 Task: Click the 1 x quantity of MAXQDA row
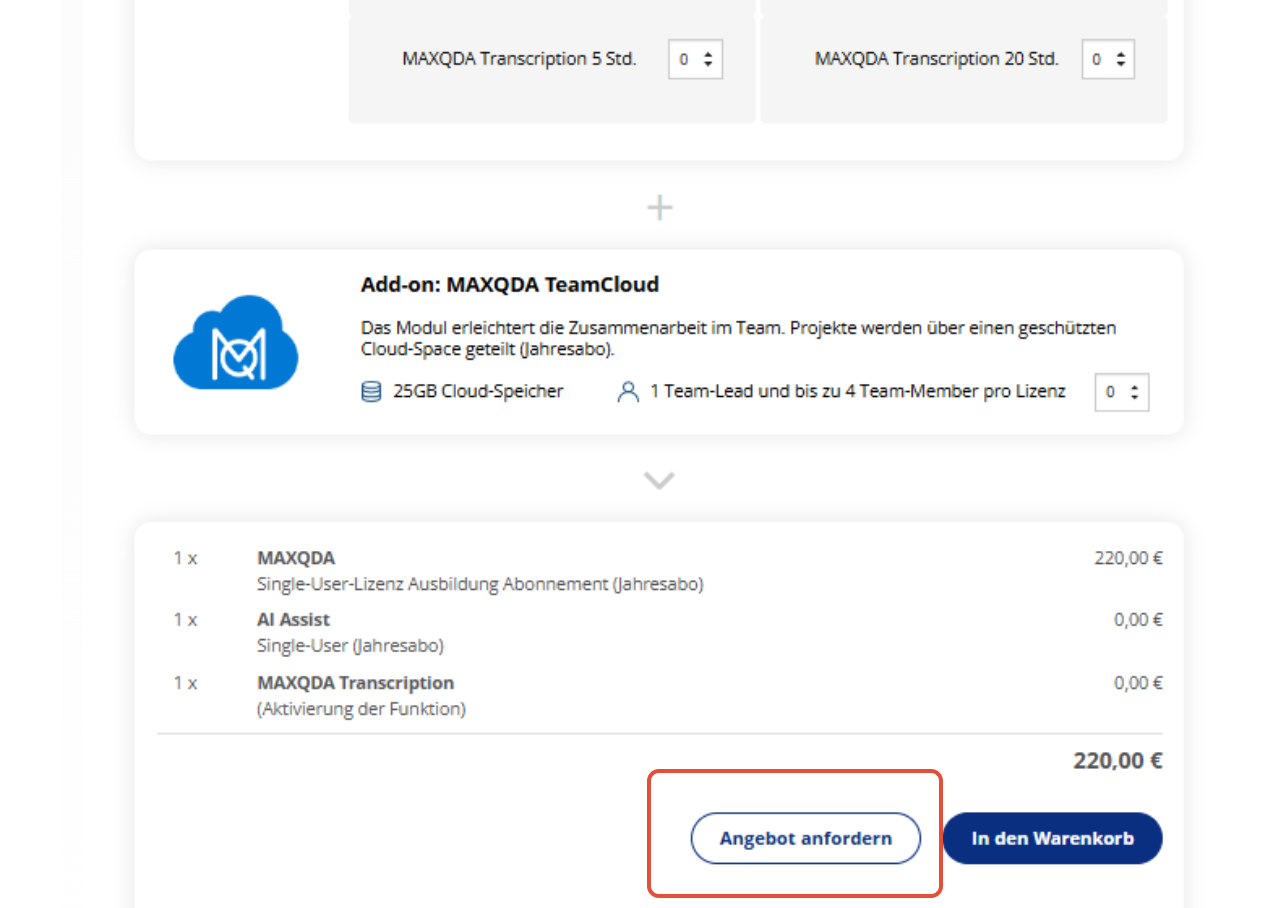point(185,558)
